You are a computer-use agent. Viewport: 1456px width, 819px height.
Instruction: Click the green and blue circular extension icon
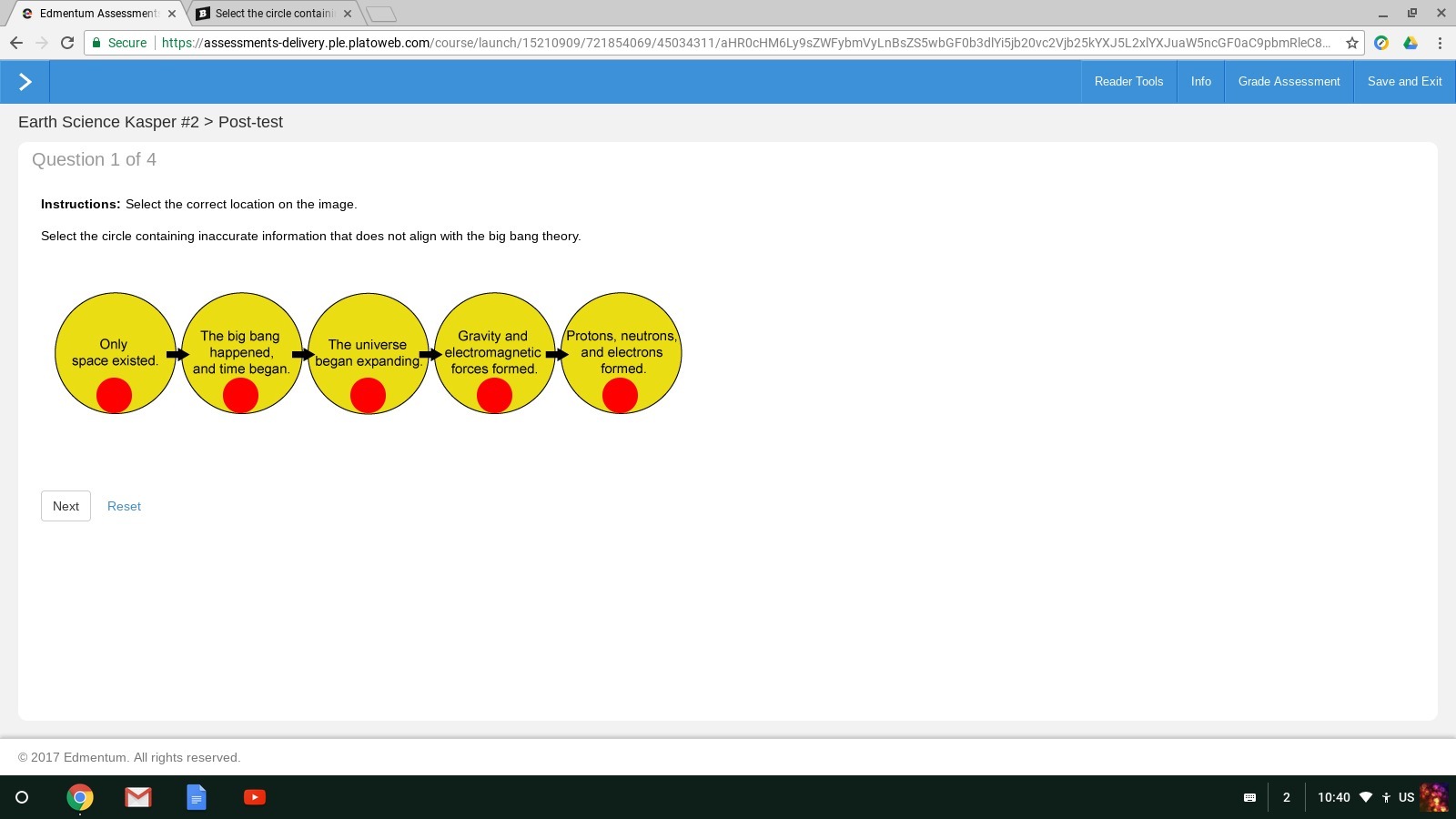coord(1381,43)
